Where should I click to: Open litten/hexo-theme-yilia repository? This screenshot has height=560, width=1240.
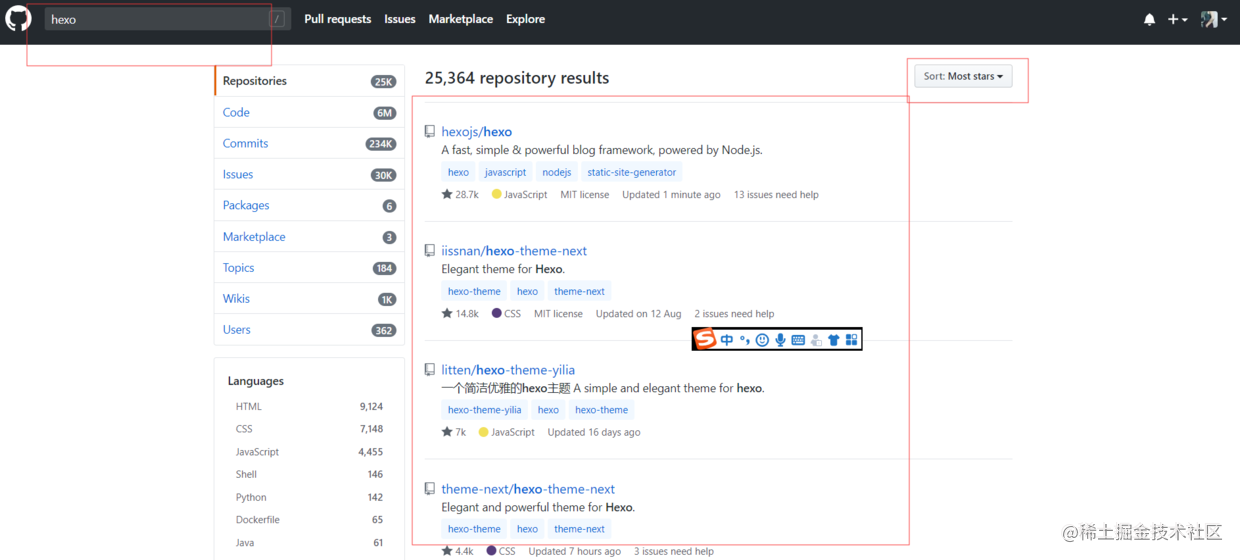coord(508,370)
